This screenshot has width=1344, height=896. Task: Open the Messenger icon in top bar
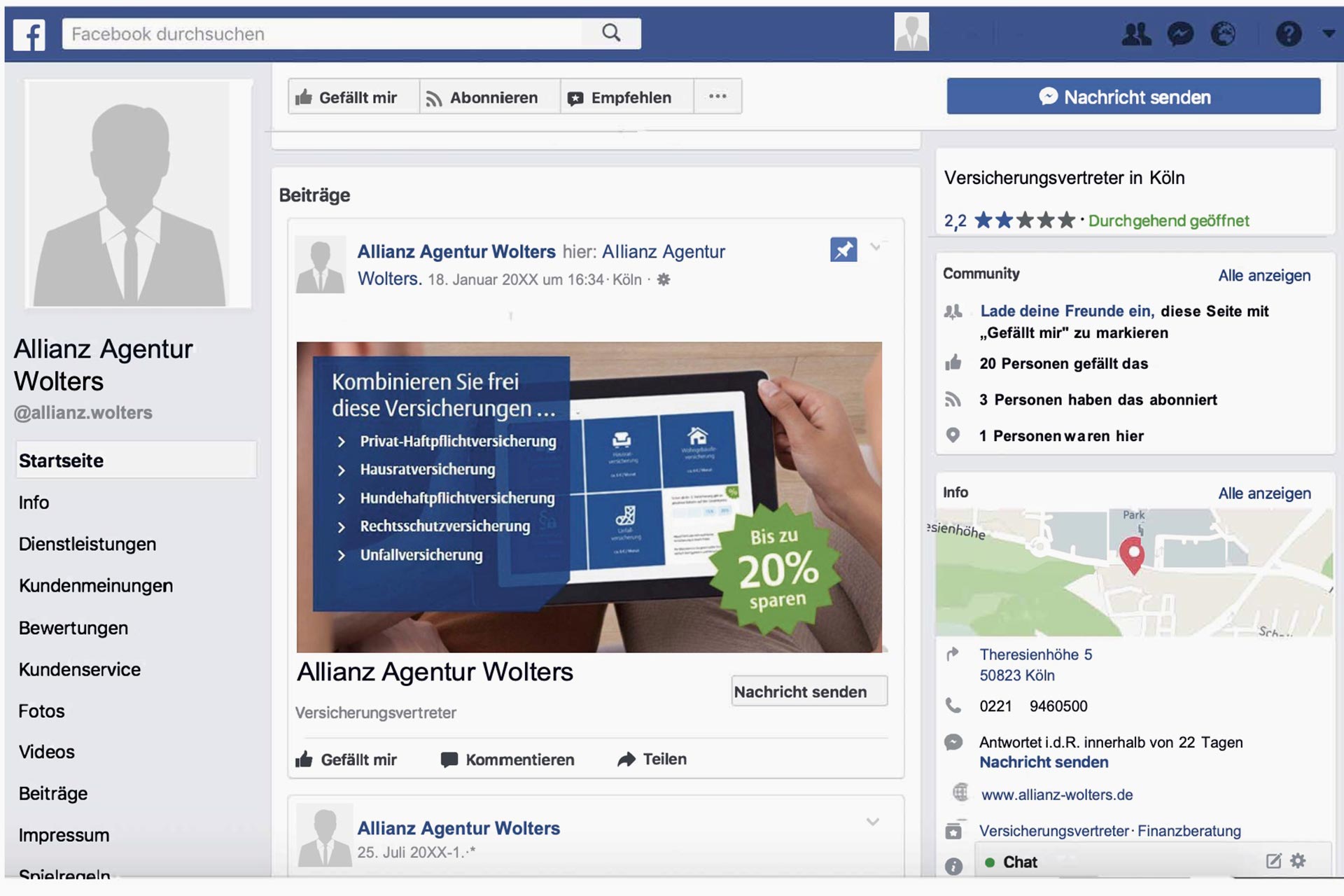(x=1180, y=34)
